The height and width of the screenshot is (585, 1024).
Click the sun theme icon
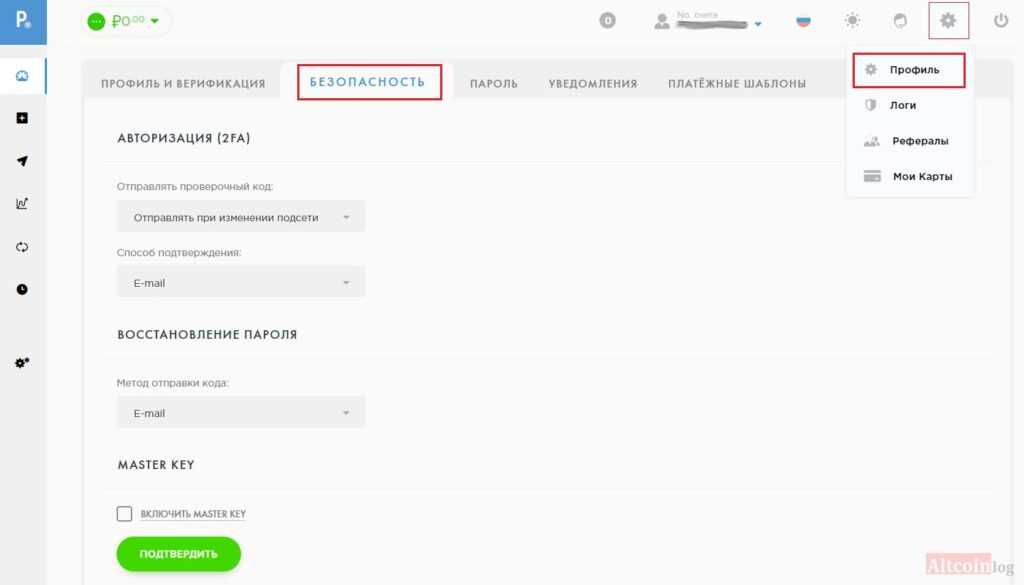(852, 20)
